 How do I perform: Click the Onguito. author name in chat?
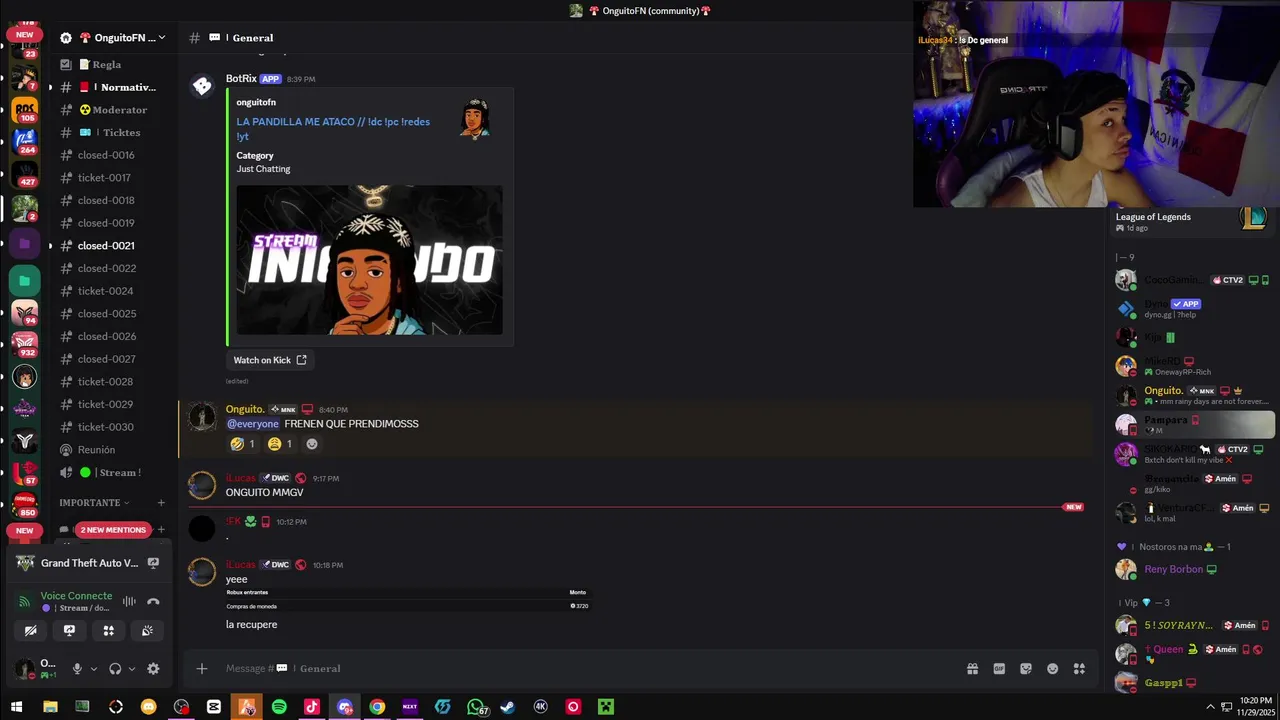tap(245, 409)
